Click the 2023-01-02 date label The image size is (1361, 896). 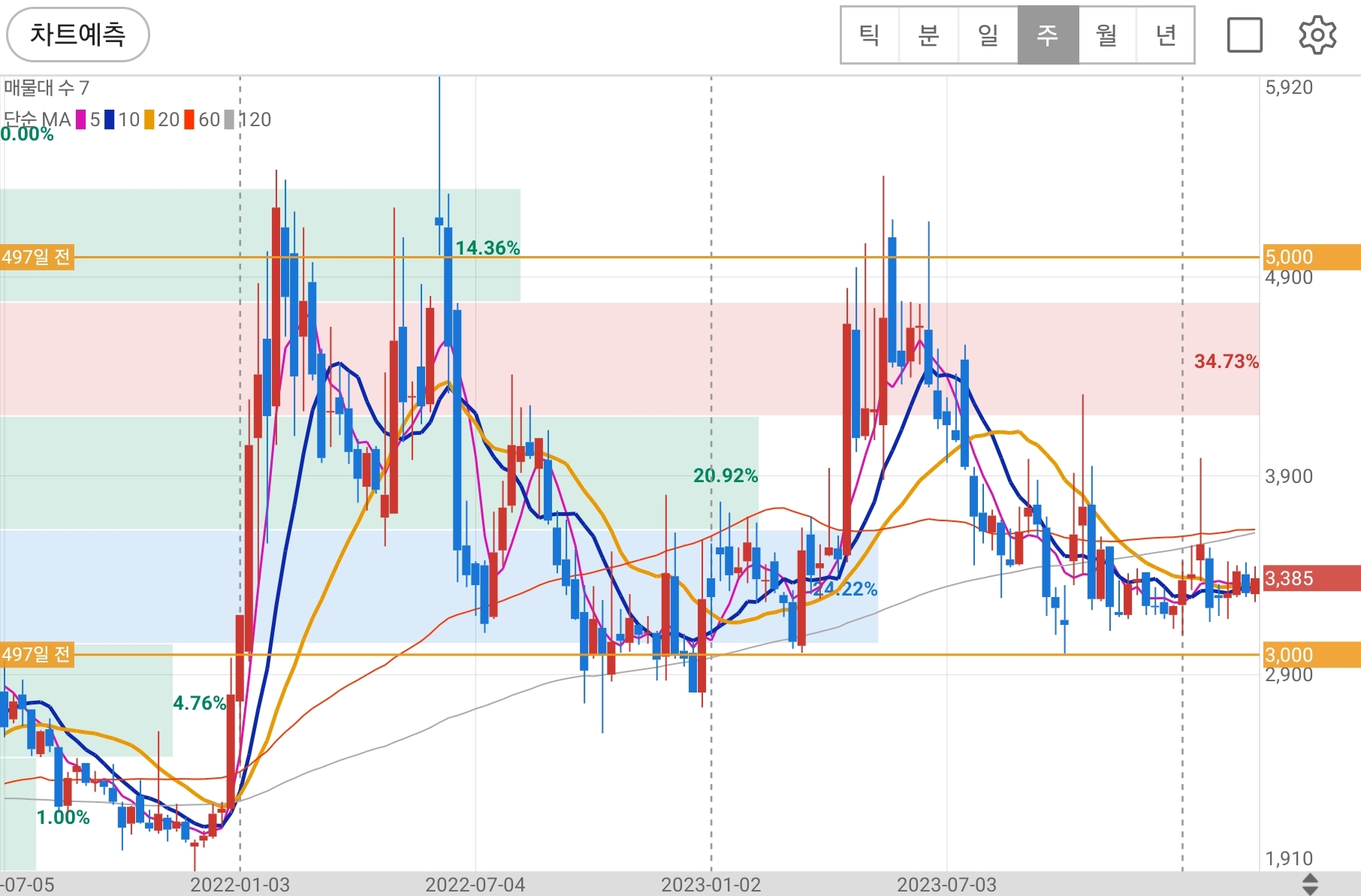pos(711,885)
